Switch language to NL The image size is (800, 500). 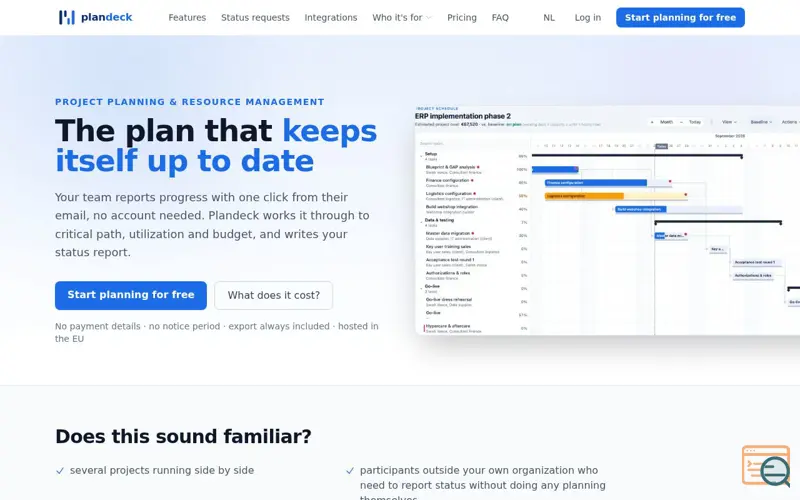pyautogui.click(x=549, y=17)
